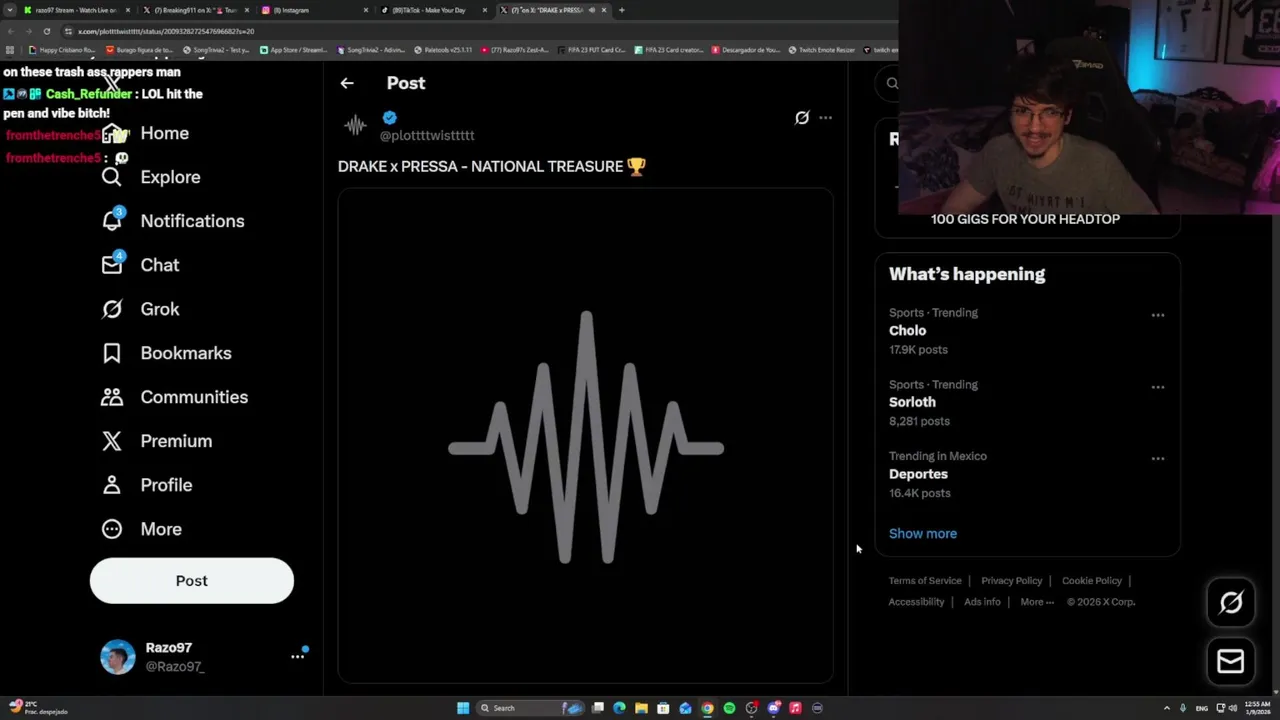The height and width of the screenshot is (720, 1280).
Task: Open Cookie Policy footer link
Action: tap(1092, 581)
